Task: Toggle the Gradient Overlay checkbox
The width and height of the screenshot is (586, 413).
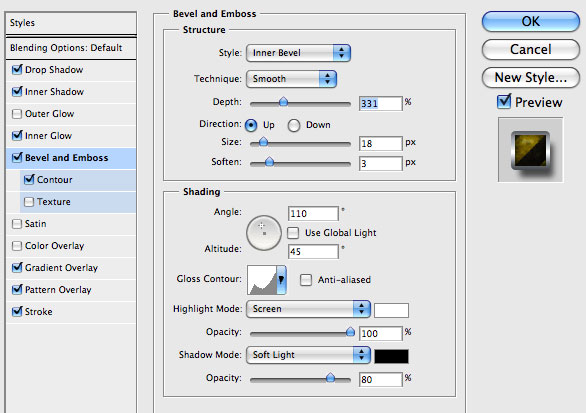Action: [x=17, y=268]
